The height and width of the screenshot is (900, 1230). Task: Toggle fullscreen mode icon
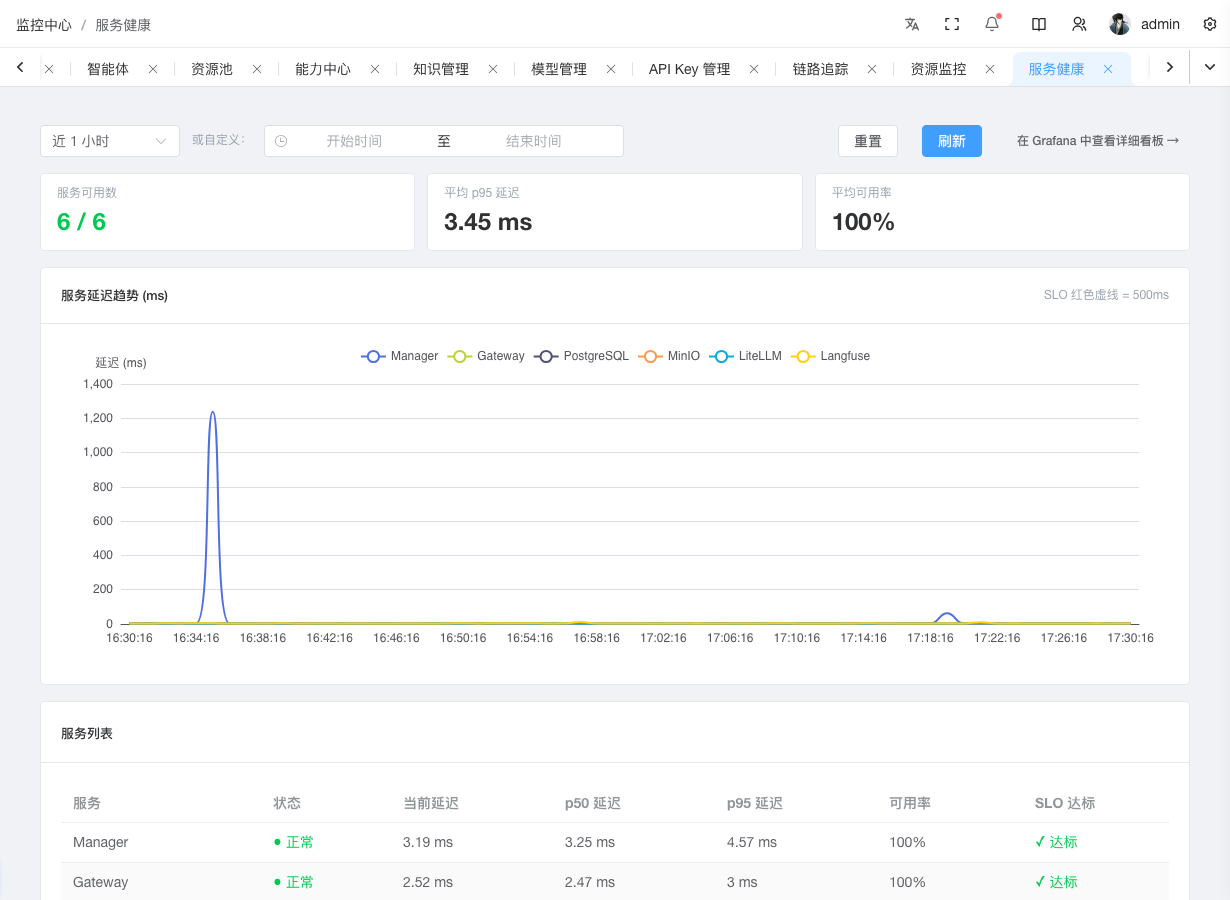tap(952, 24)
